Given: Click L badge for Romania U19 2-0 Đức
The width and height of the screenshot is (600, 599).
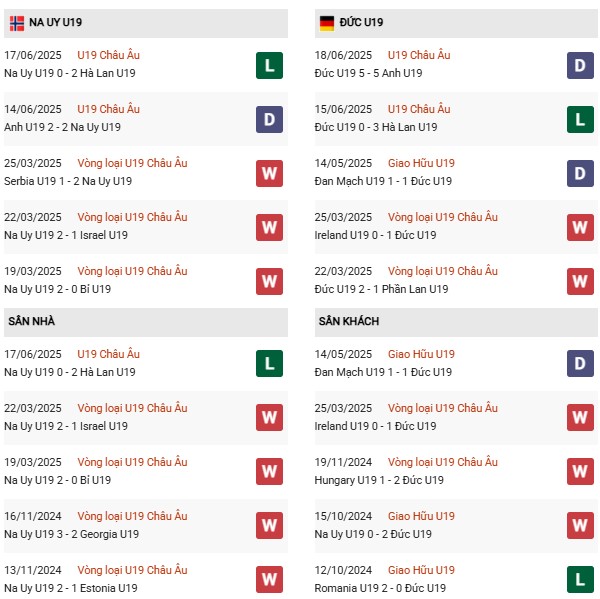Looking at the screenshot, I should pos(580,579).
